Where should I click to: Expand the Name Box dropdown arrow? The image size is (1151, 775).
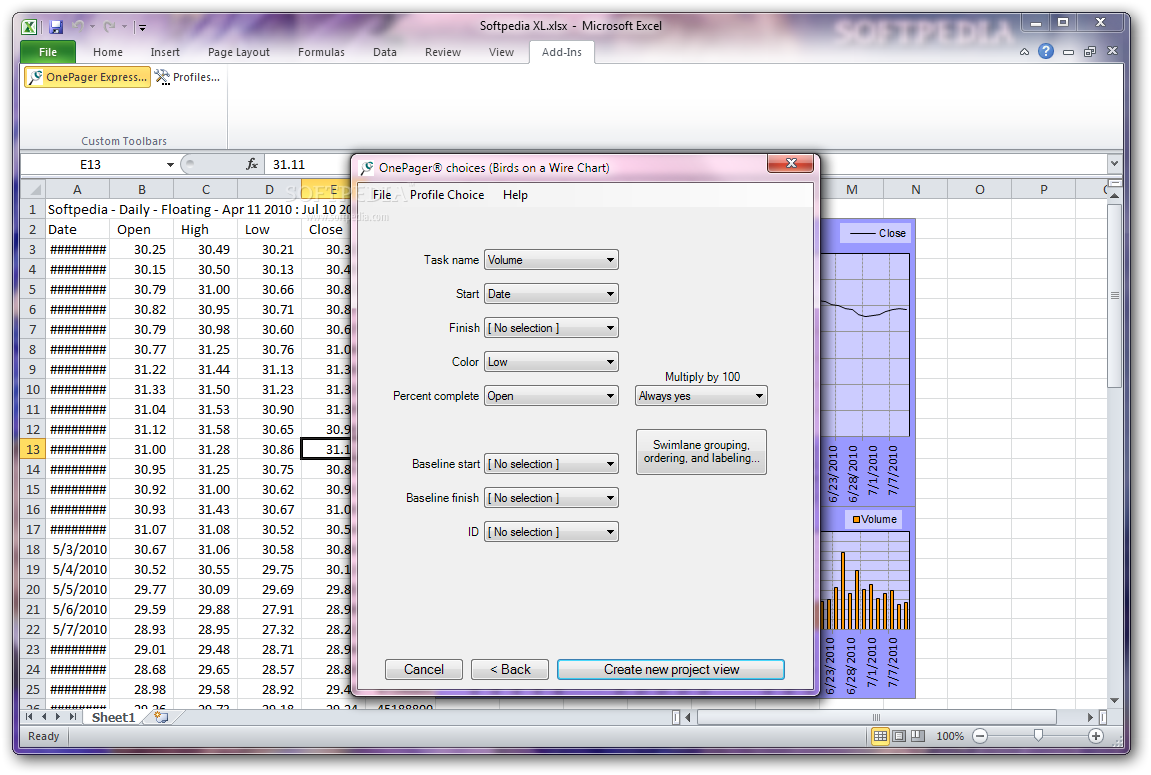click(x=170, y=164)
